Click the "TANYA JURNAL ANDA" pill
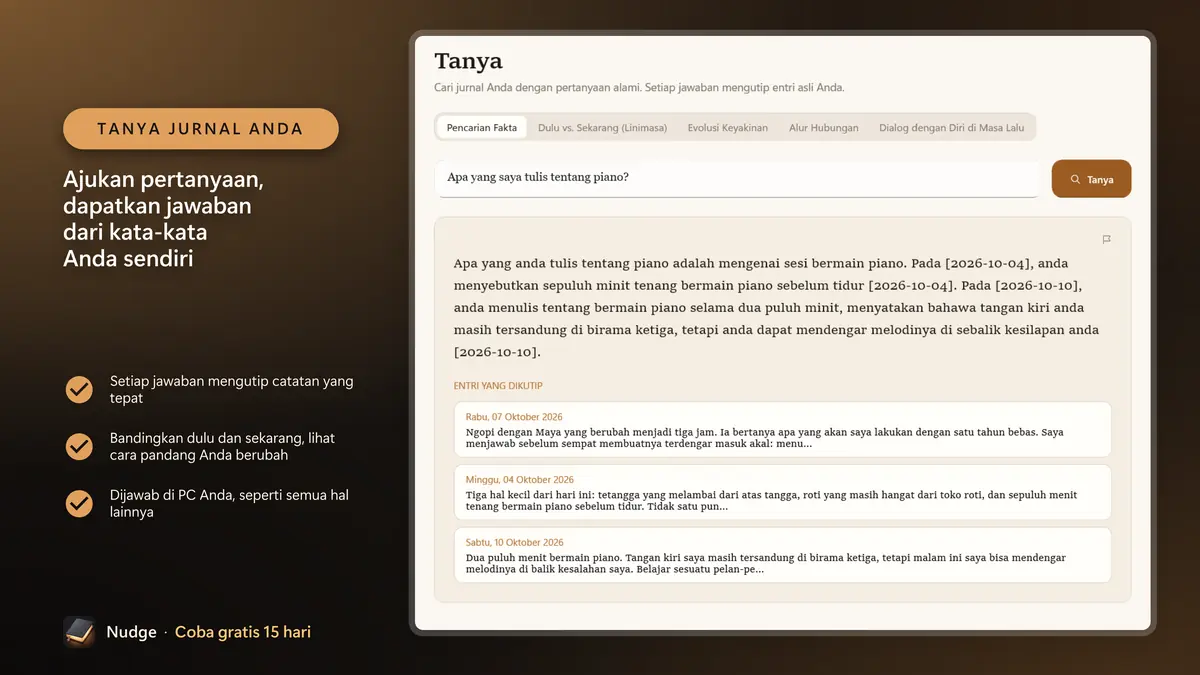This screenshot has height=675, width=1200. 201,129
